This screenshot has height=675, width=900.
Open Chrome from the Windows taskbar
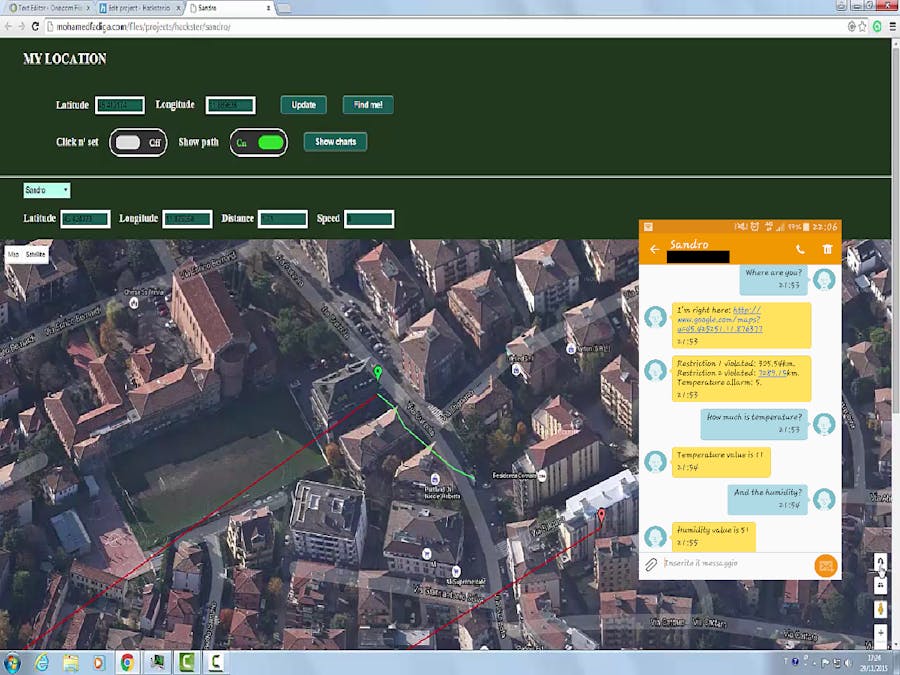(x=126, y=661)
